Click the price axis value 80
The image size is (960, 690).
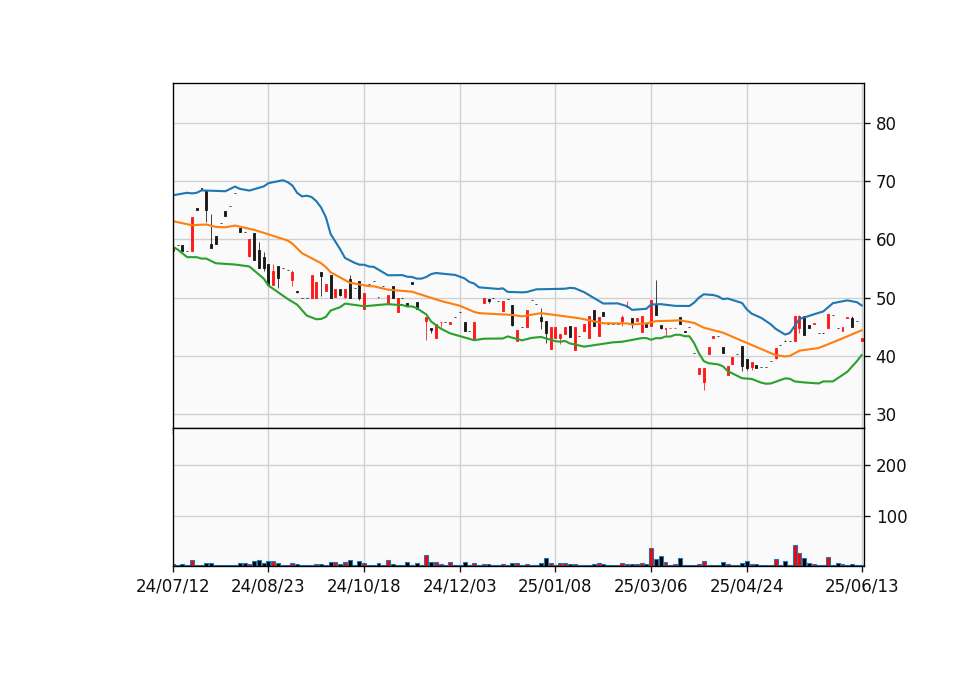pos(886,124)
